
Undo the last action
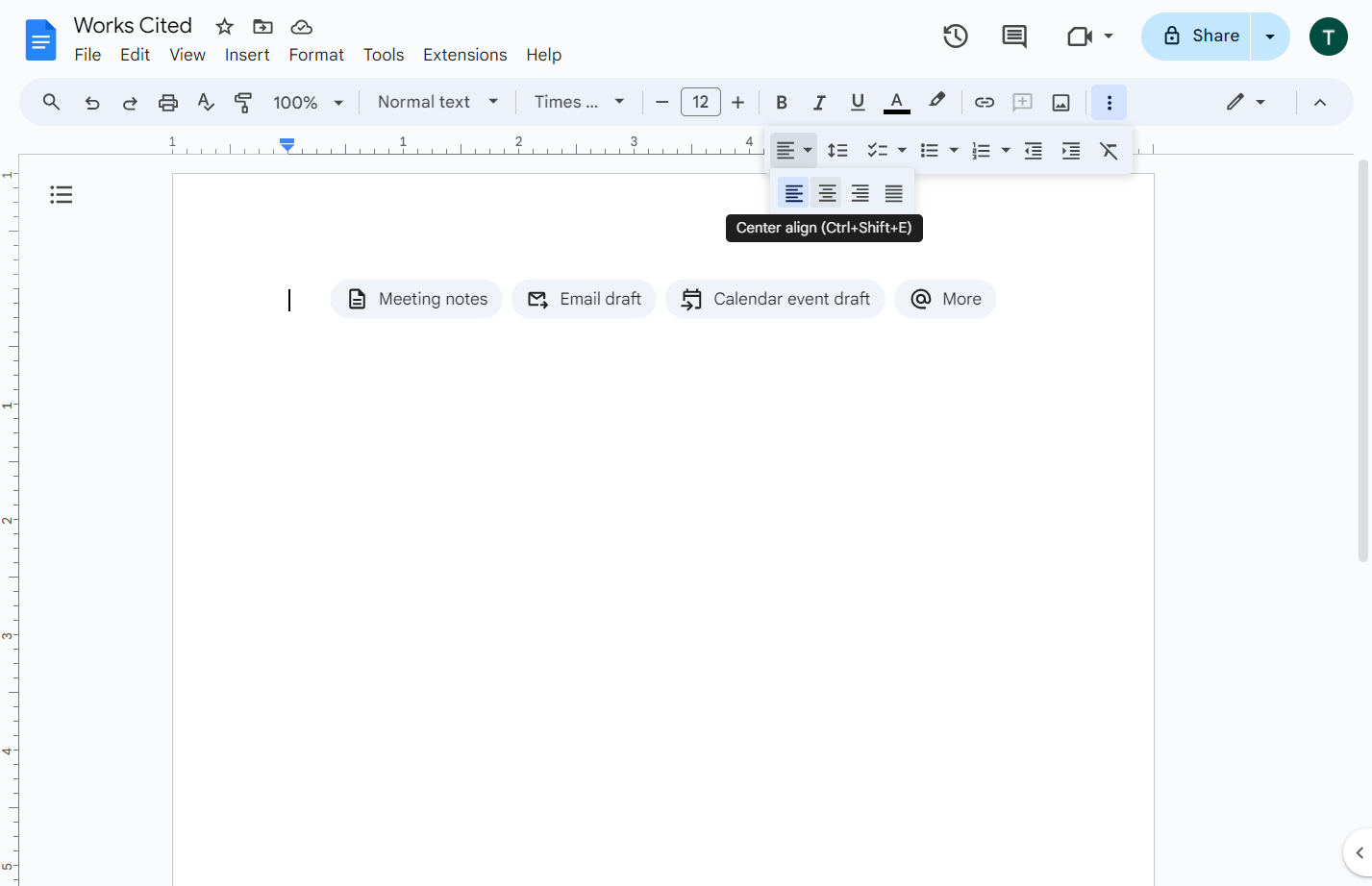coord(92,102)
